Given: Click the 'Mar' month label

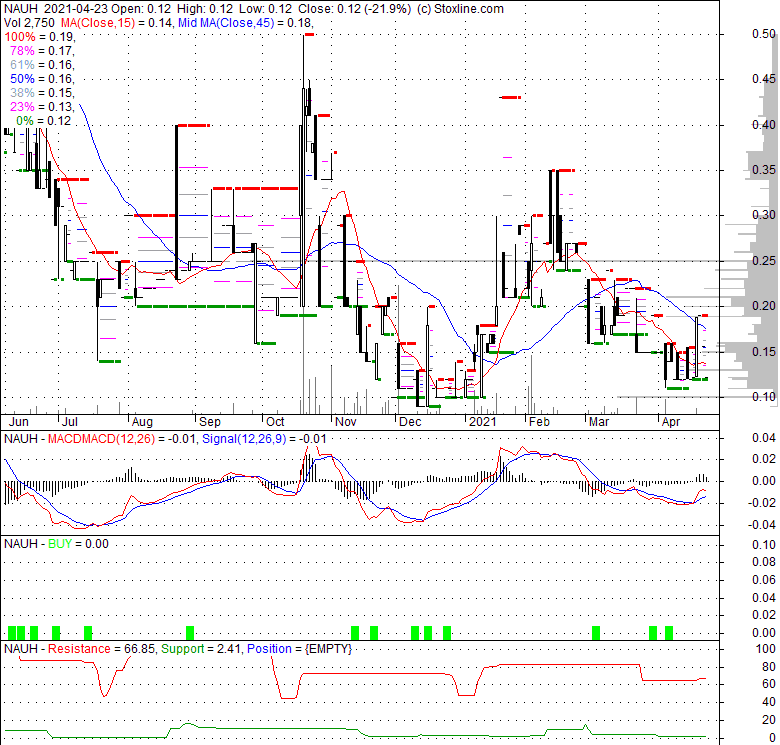Looking at the screenshot, I should pos(599,422).
